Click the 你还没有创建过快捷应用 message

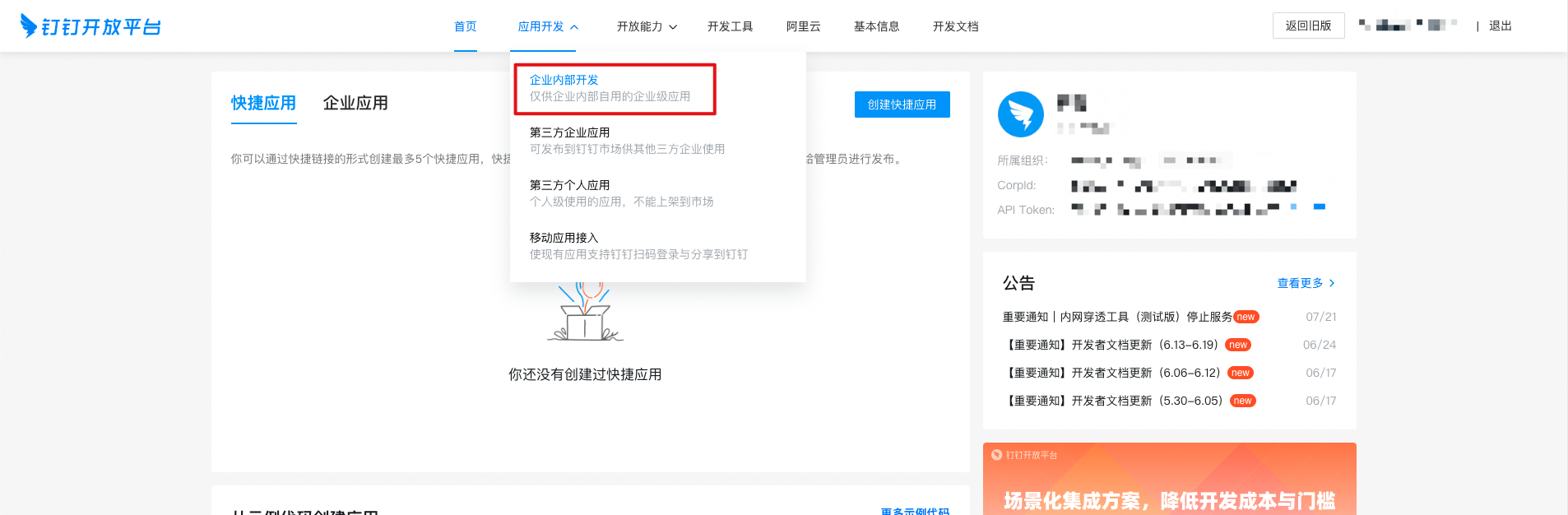click(585, 374)
